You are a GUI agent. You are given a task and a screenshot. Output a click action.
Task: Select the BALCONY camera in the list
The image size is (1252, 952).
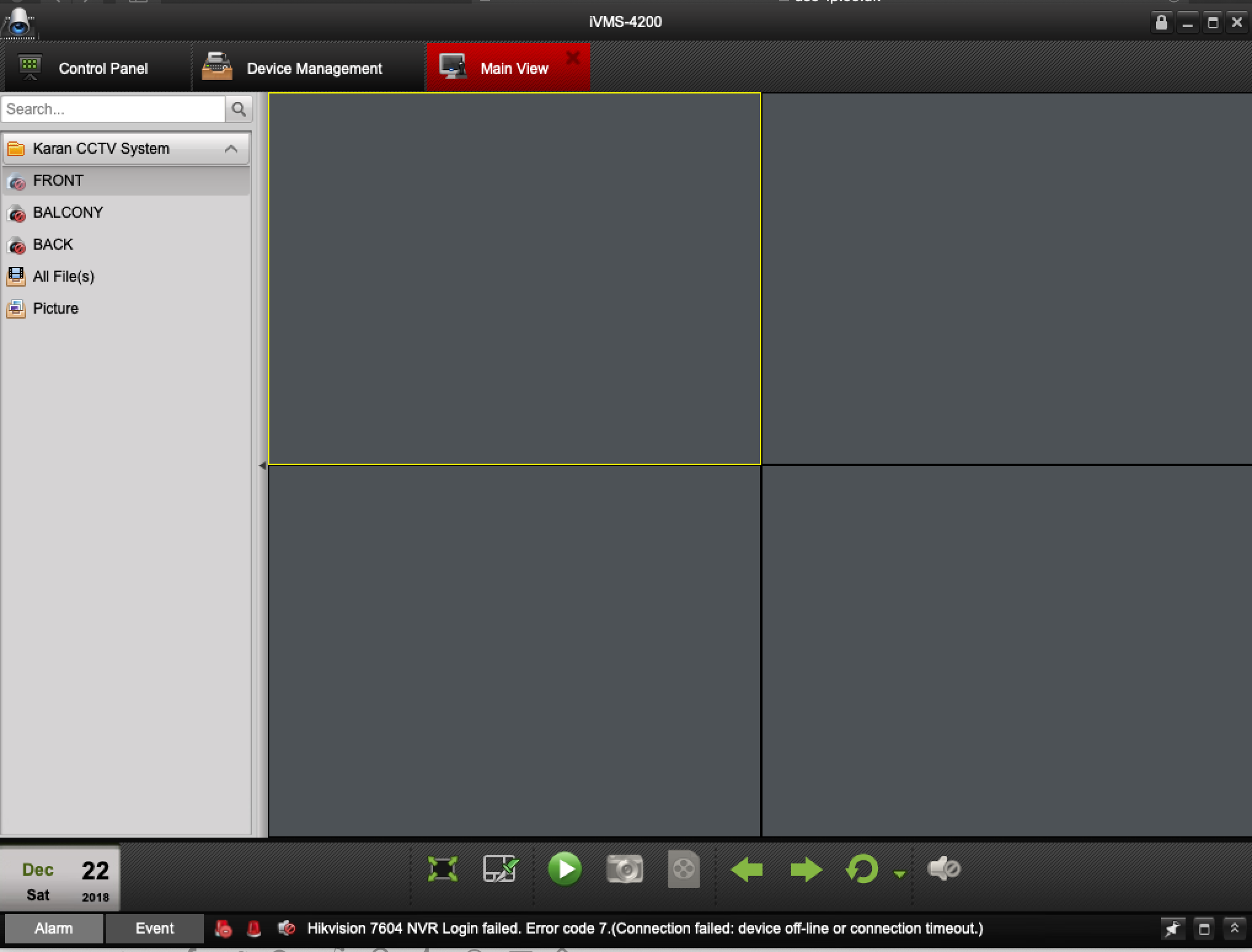(68, 213)
